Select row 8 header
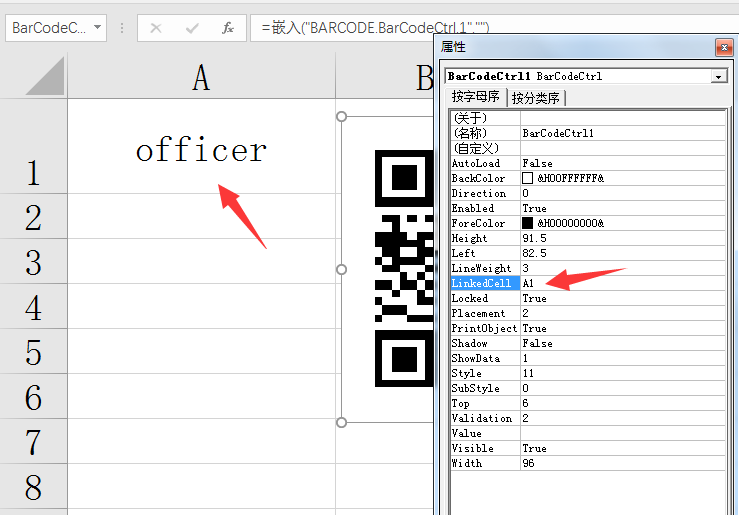Viewport: 739px width, 515px height. (x=33, y=486)
